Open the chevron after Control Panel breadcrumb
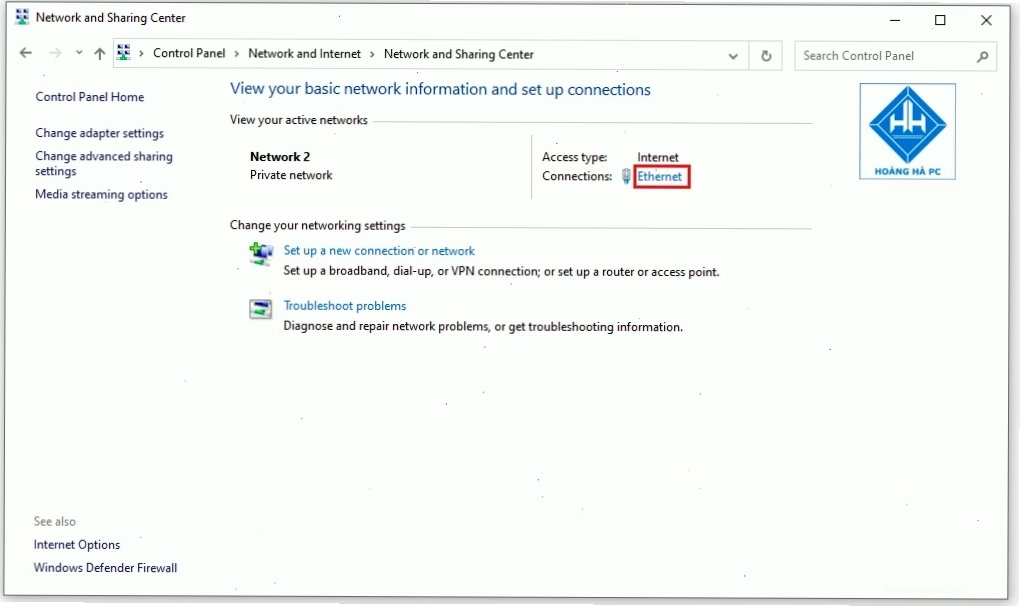Screen dimensions: 1020x607 [x=237, y=54]
